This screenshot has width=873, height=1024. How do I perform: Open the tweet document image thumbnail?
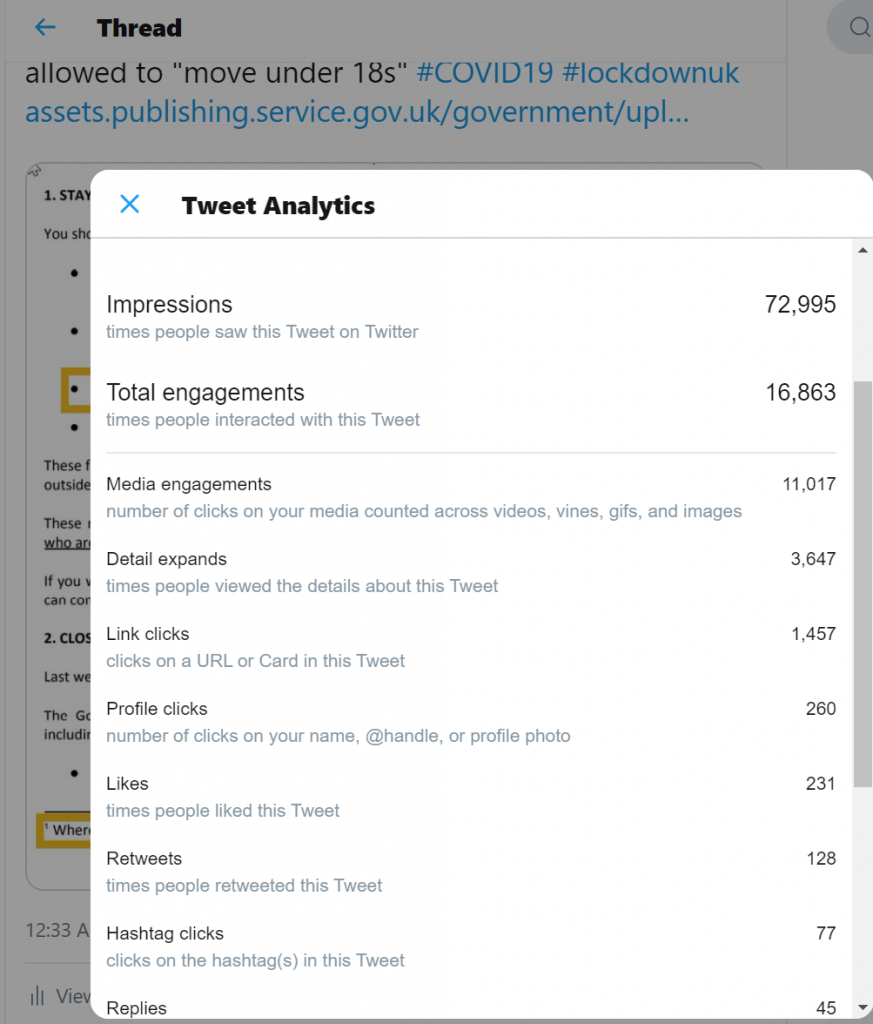(57, 526)
